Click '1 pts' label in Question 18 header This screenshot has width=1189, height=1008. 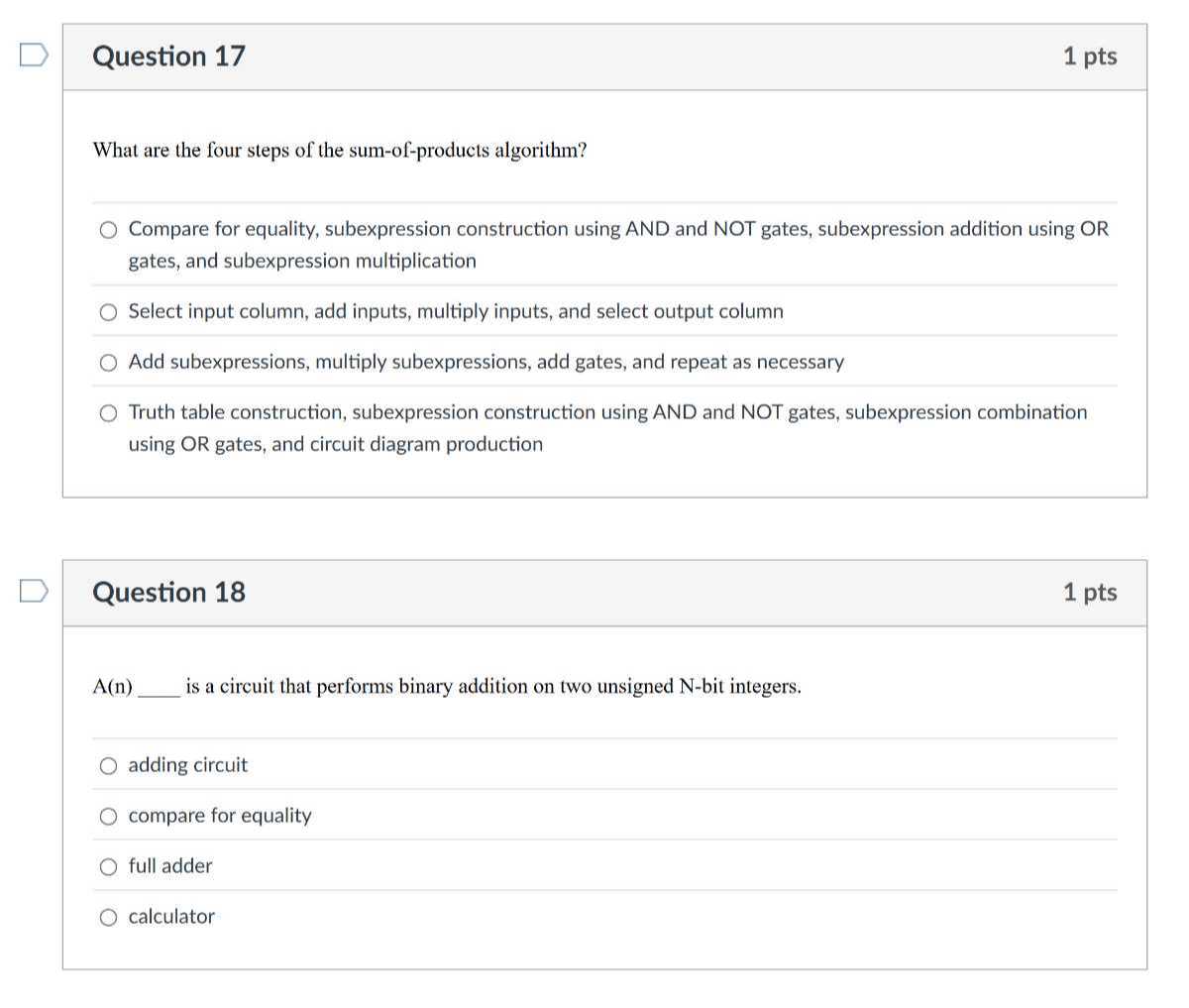click(x=1090, y=593)
